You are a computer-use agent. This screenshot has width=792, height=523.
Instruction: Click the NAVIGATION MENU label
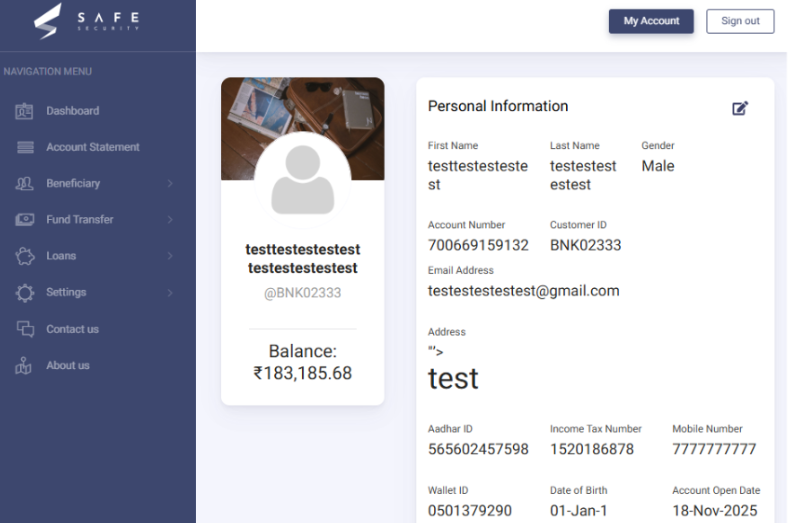[47, 72]
